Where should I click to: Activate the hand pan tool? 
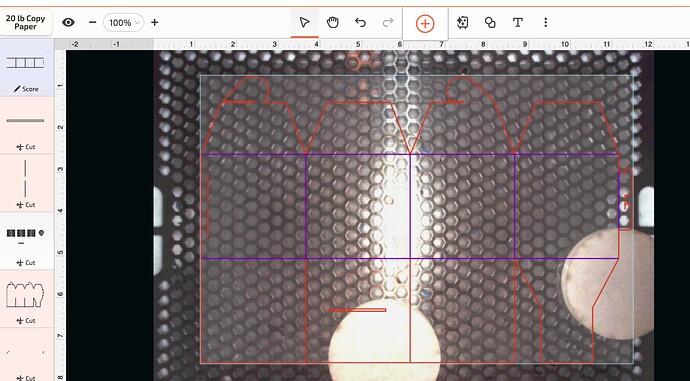[x=333, y=22]
